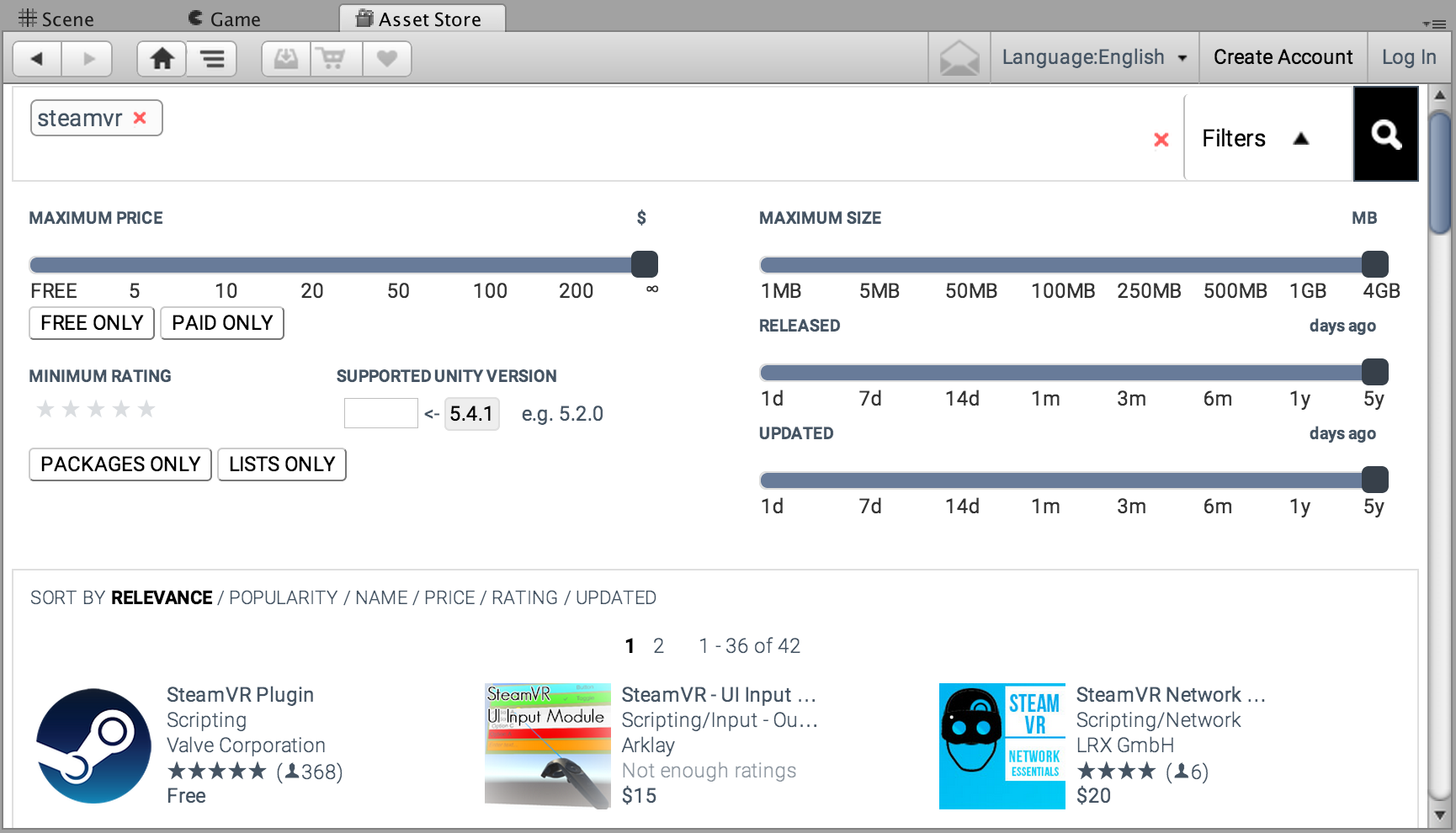Image resolution: width=1456 pixels, height=833 pixels.
Task: Set minimum rating to four stars
Action: 121,409
